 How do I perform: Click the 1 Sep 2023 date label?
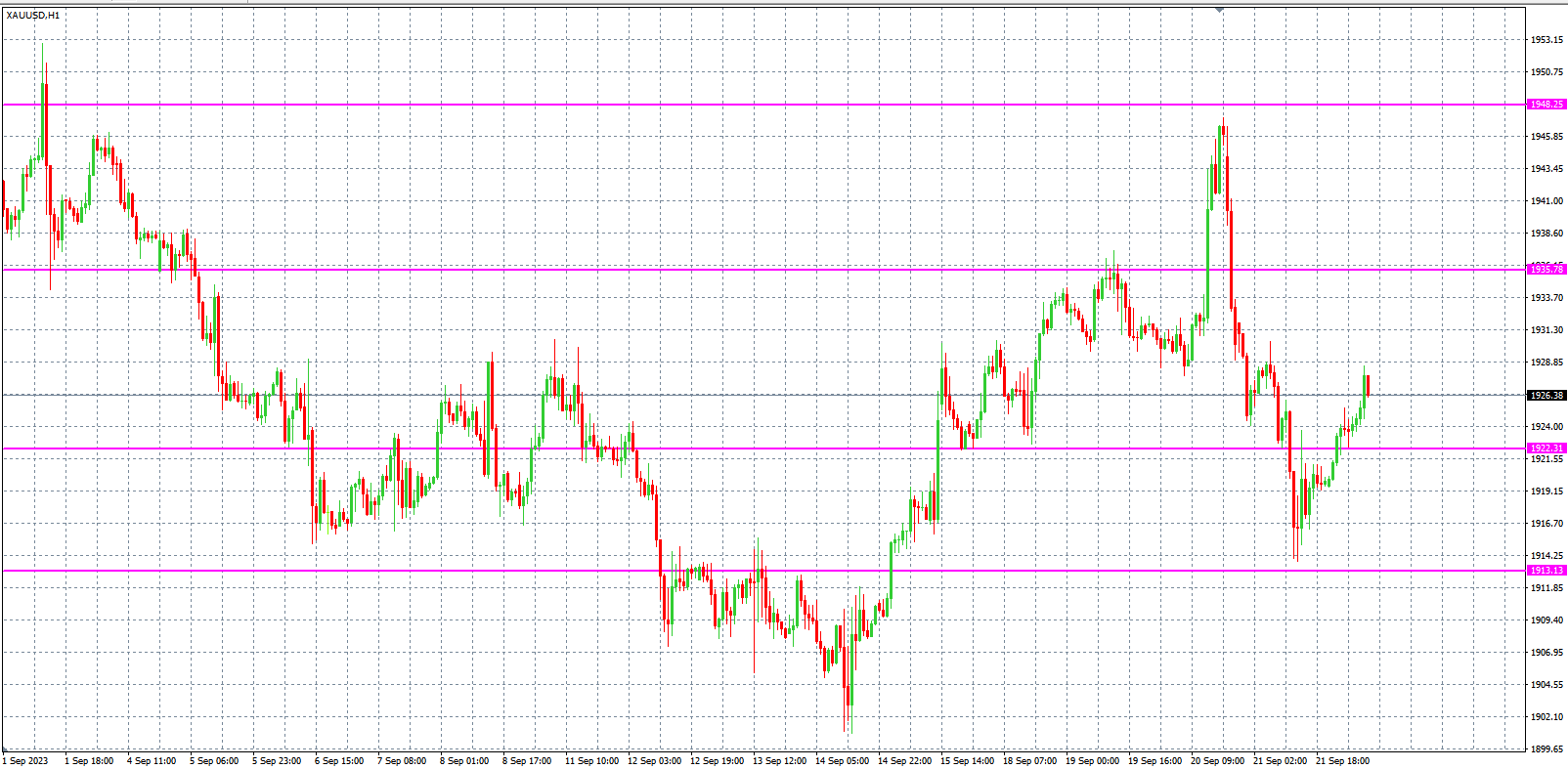26,761
